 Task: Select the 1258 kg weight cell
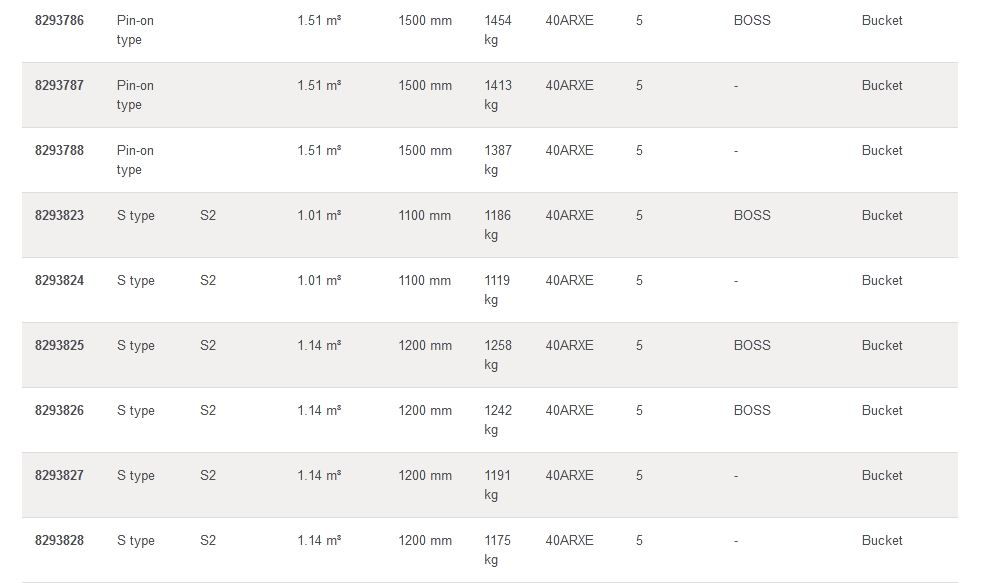click(x=497, y=355)
